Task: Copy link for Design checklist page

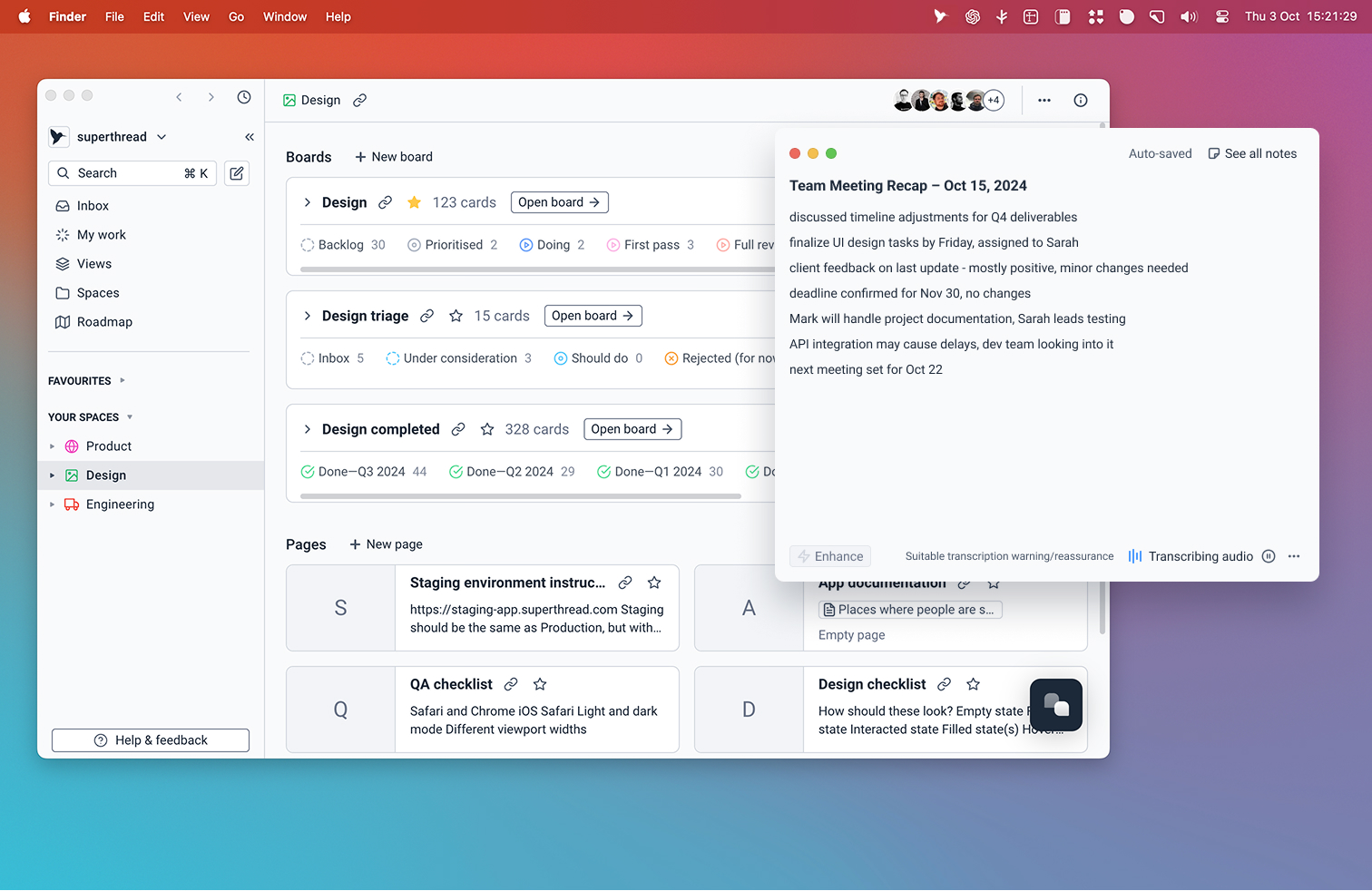Action: (x=945, y=684)
